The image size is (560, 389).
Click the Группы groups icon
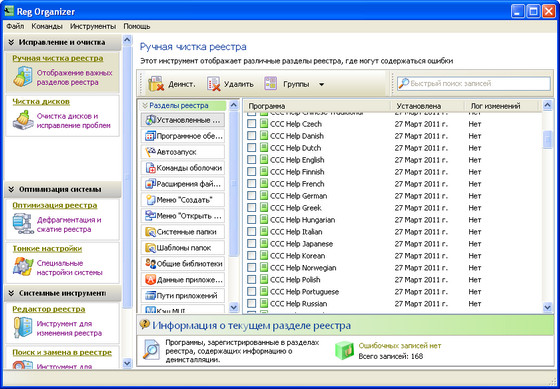click(270, 84)
